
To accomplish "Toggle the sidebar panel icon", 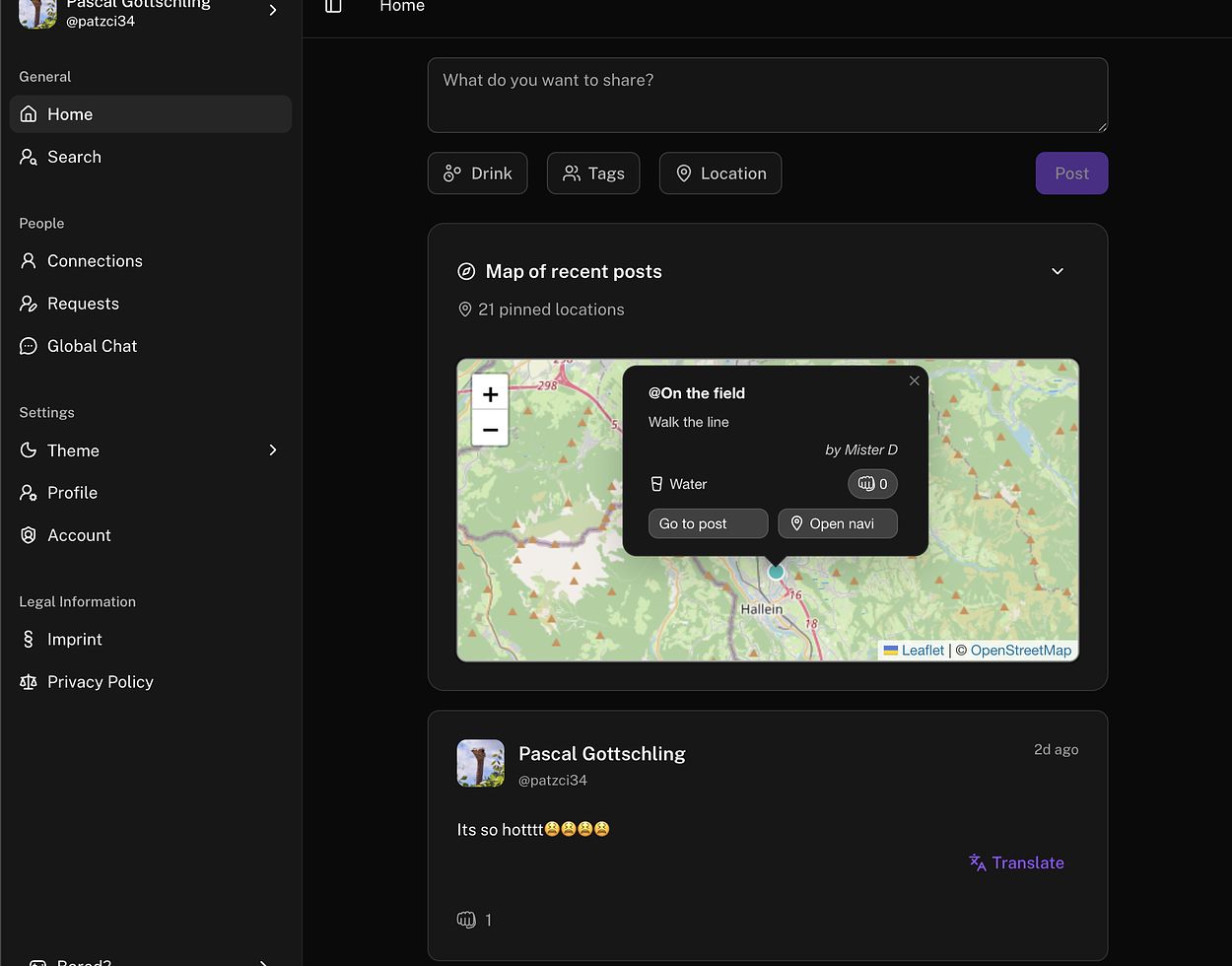I will [333, 6].
